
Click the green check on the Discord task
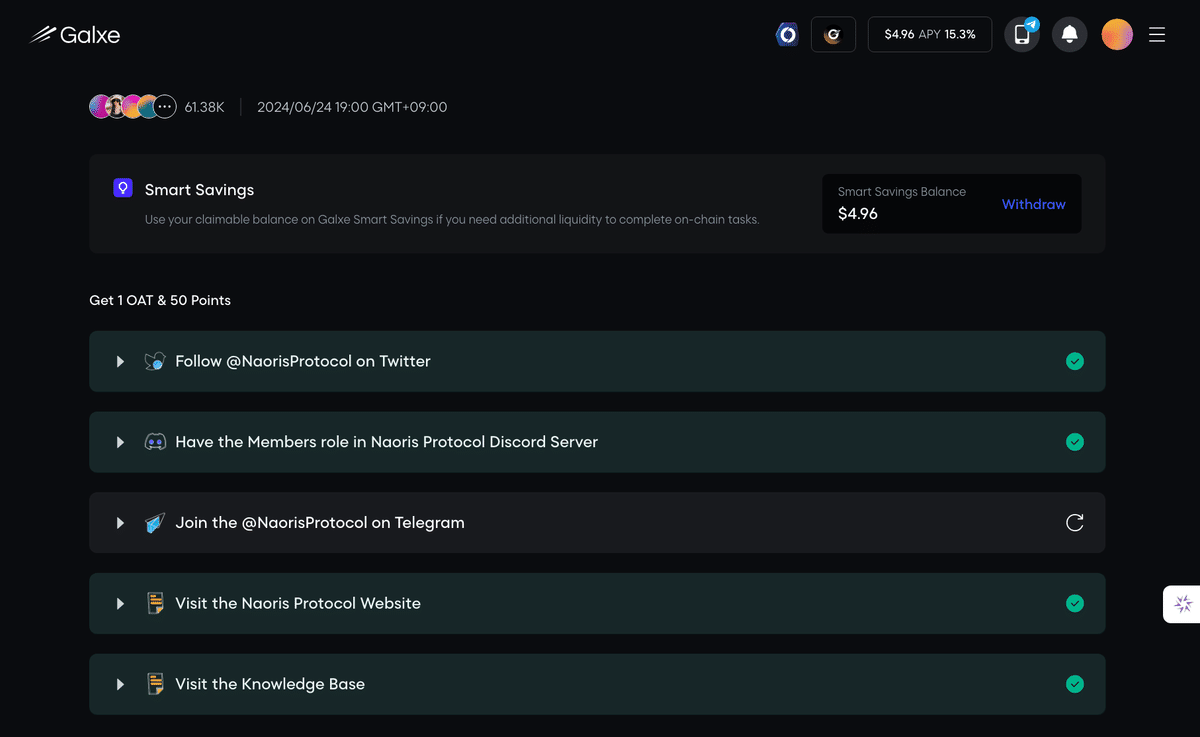(1075, 442)
